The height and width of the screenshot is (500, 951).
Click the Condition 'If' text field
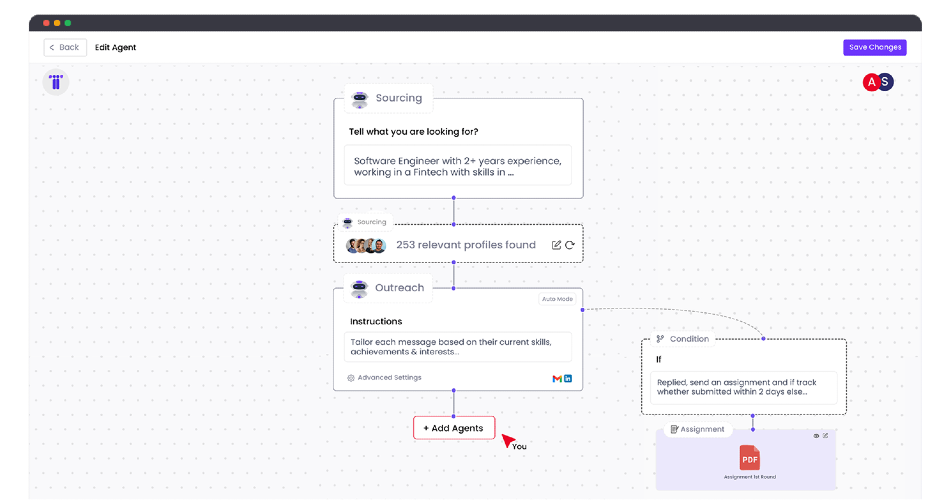click(x=744, y=387)
